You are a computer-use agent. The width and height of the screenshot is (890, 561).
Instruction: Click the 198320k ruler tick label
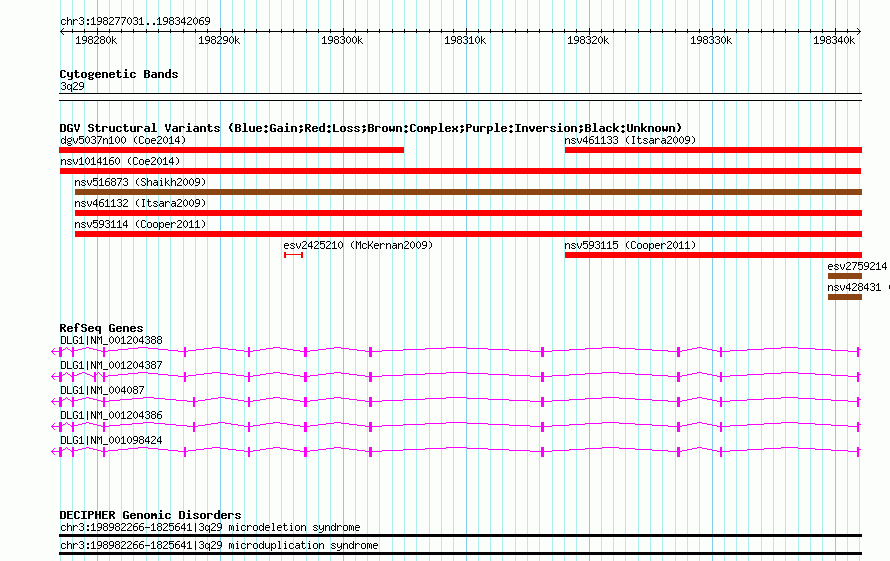588,40
